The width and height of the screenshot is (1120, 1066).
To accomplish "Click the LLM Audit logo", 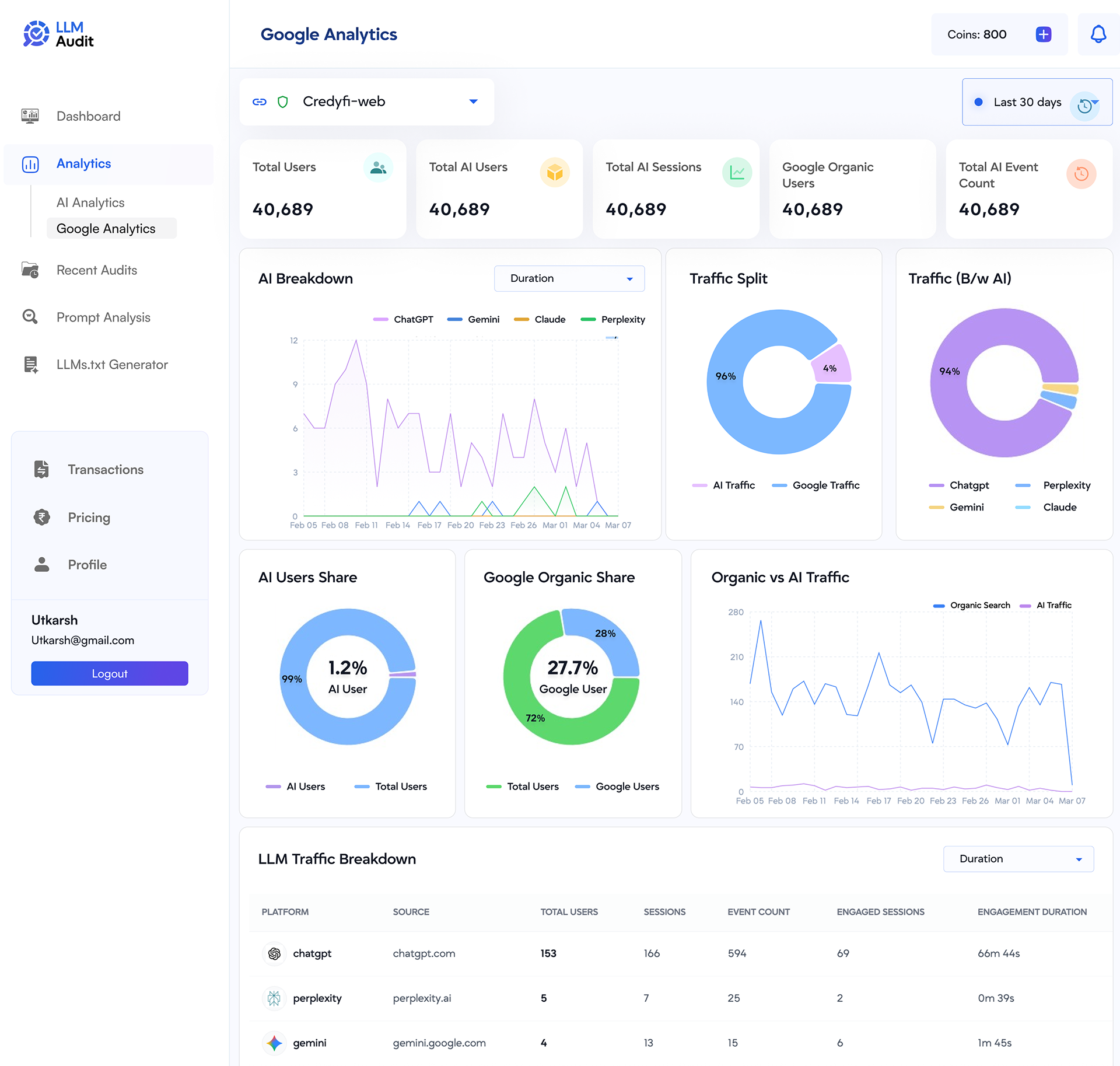I will [x=58, y=34].
